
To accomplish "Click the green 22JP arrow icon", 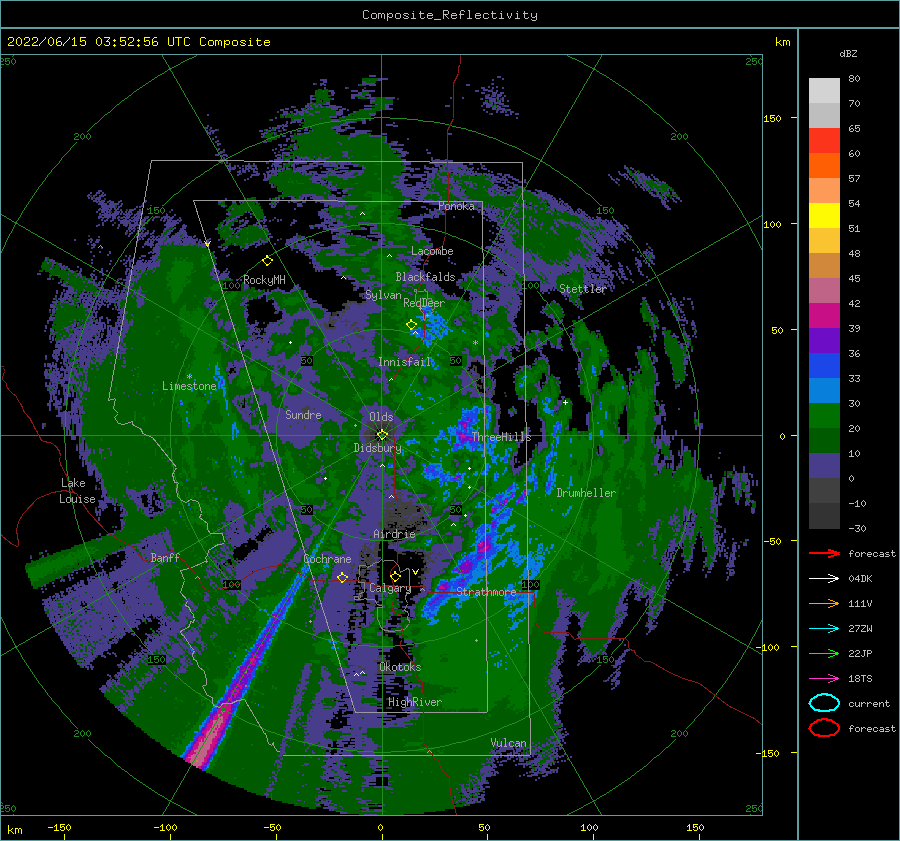I will [x=824, y=653].
